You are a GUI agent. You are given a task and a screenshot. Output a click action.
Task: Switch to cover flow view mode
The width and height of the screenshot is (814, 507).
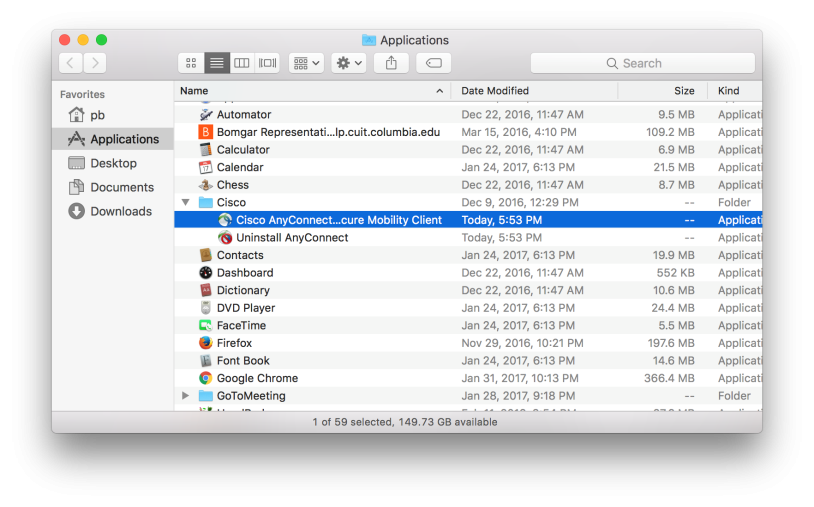tap(267, 63)
